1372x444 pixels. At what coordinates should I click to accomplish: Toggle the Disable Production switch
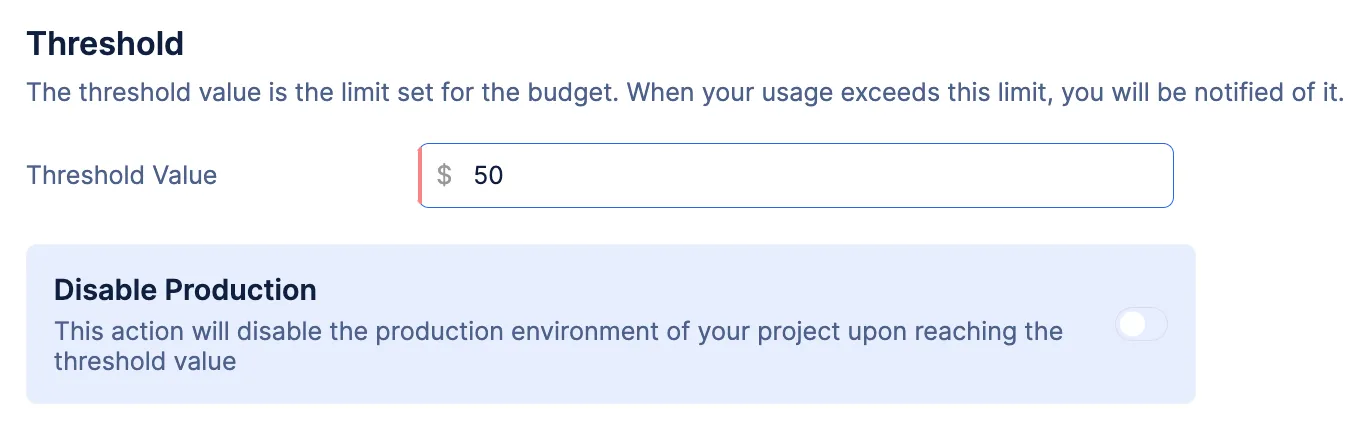tap(1141, 324)
